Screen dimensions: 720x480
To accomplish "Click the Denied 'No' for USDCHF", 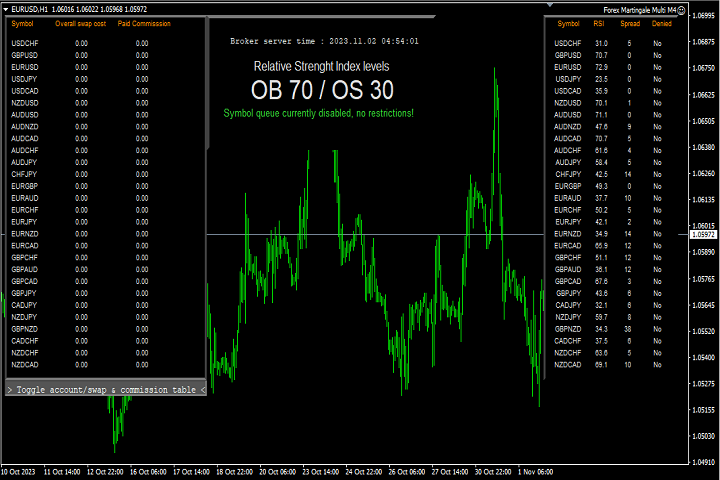I will tap(658, 43).
